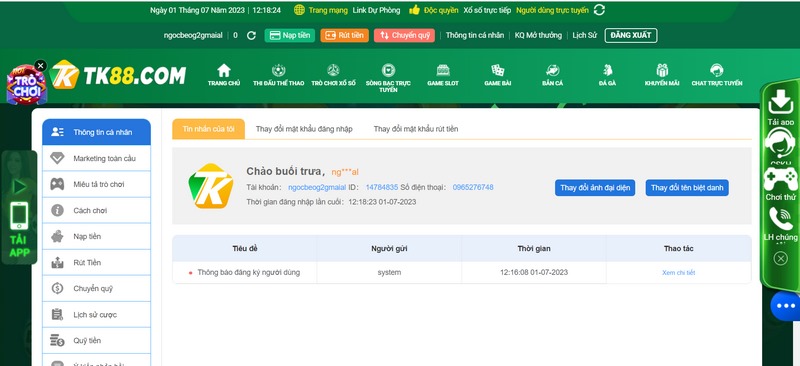Click the ĐĂNG XUẤT logout button
The image size is (800, 366).
click(631, 35)
